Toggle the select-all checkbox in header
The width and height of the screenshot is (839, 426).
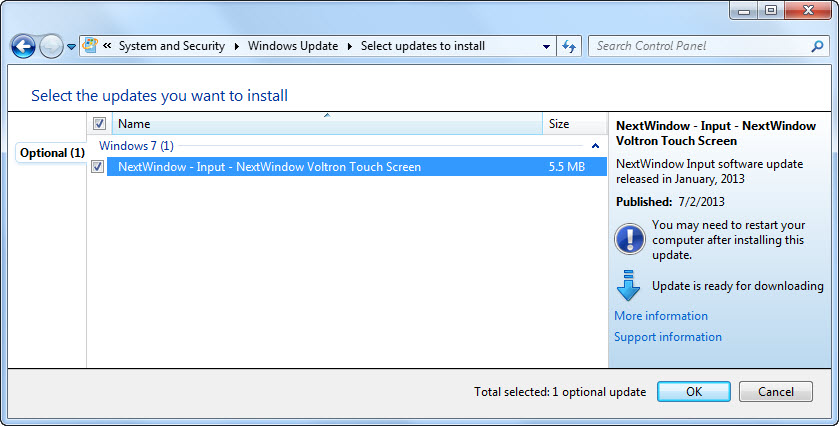99,124
